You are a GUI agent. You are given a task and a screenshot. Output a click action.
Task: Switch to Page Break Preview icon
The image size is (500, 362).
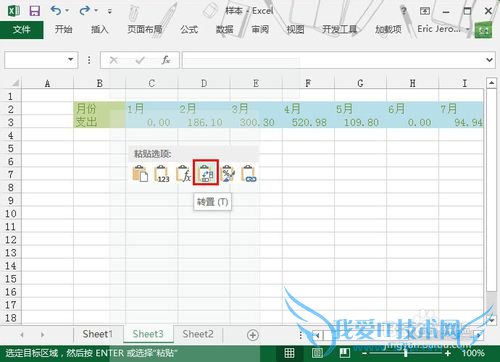(344, 353)
